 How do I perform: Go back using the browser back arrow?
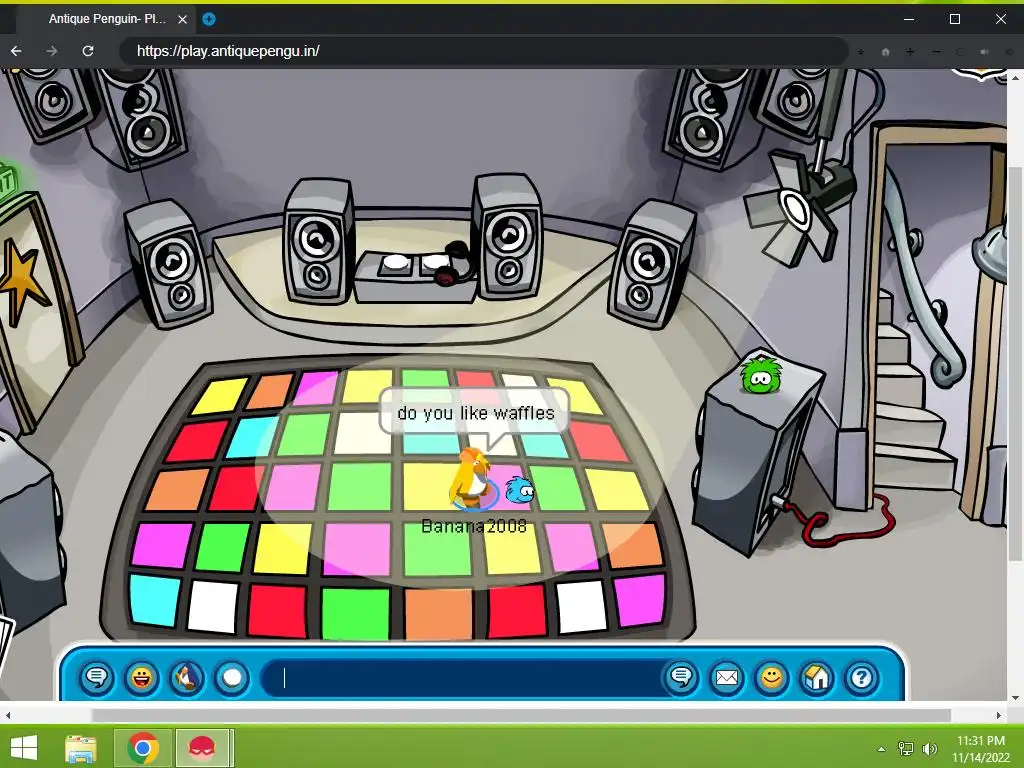click(16, 51)
